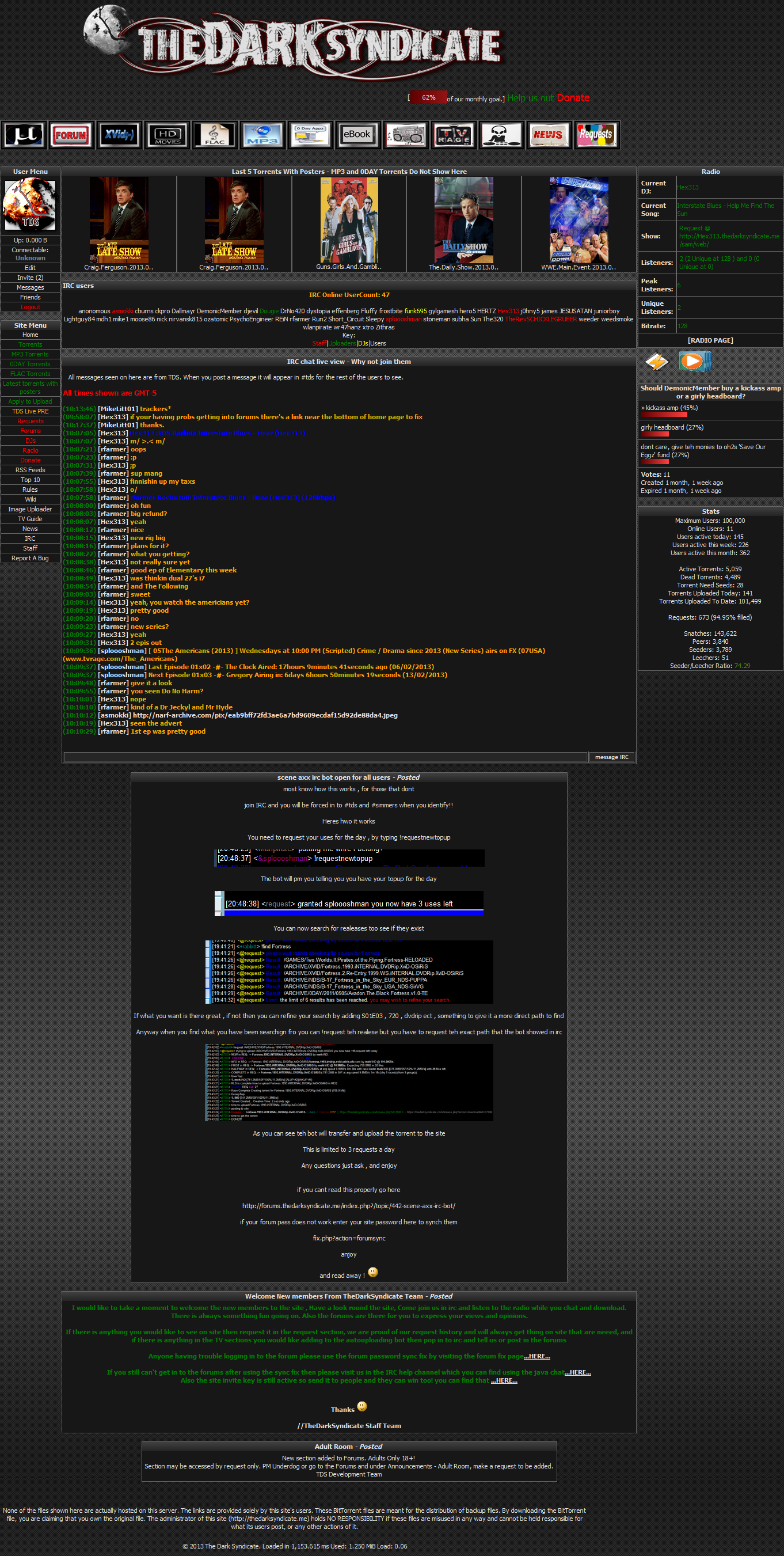Open the Guns.Girls.And.Gambling poster
The height and width of the screenshot is (1556, 784).
[x=349, y=219]
